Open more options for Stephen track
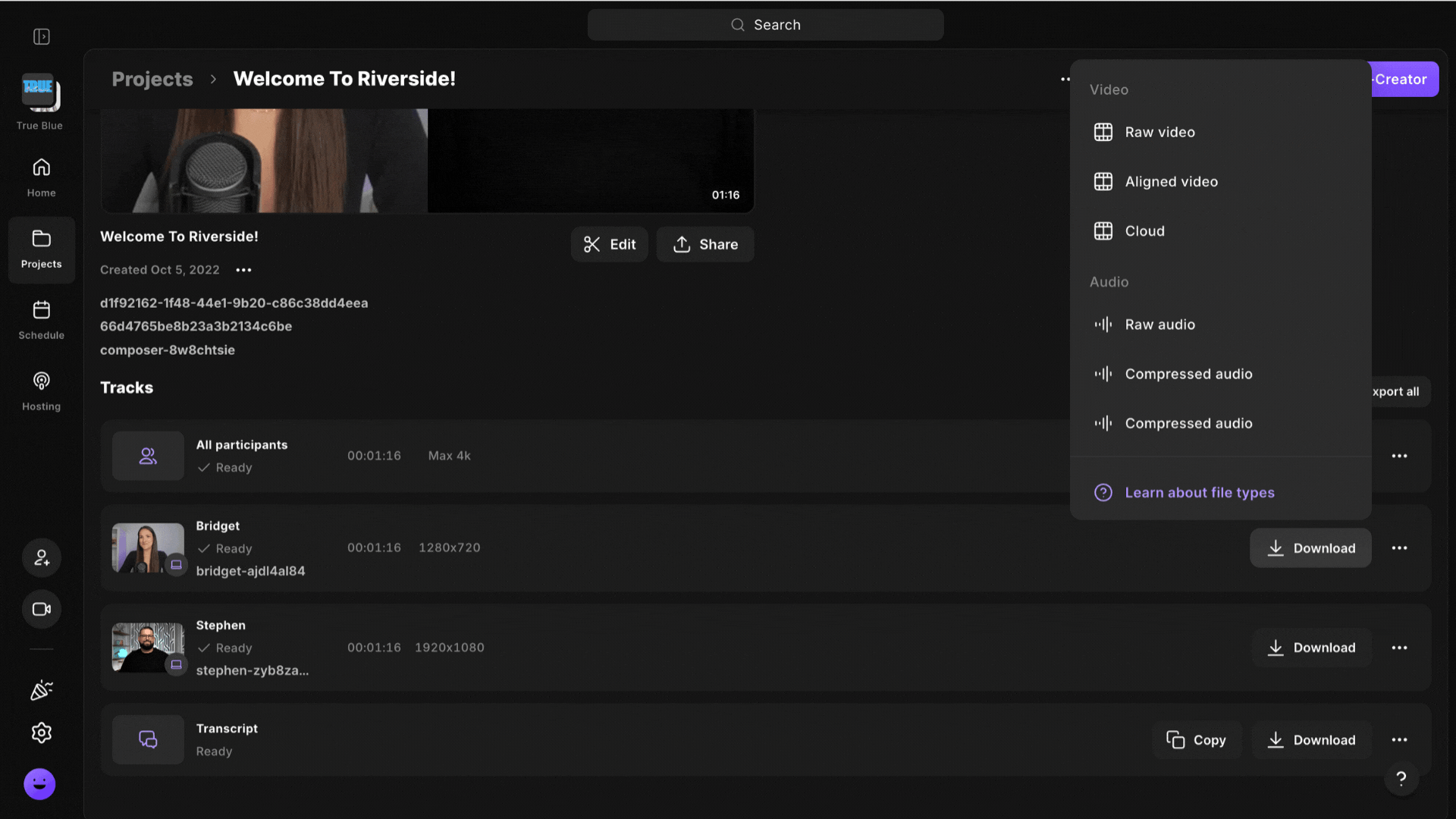Screen dimensions: 1456x819 point(1399,648)
